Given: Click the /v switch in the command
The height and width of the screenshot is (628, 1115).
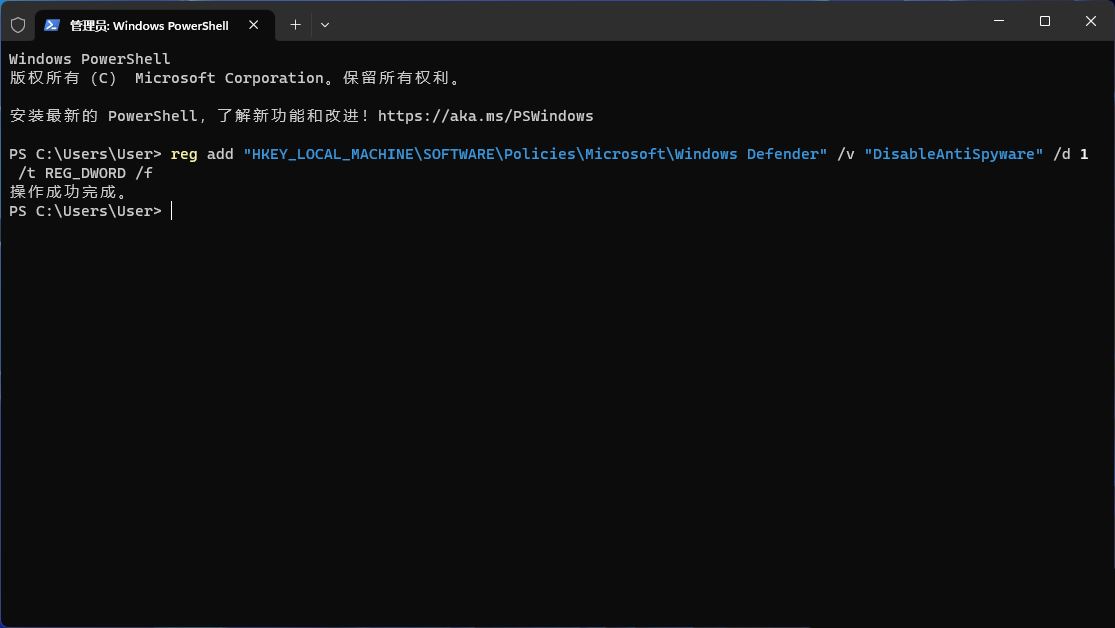Looking at the screenshot, I should click(845, 154).
